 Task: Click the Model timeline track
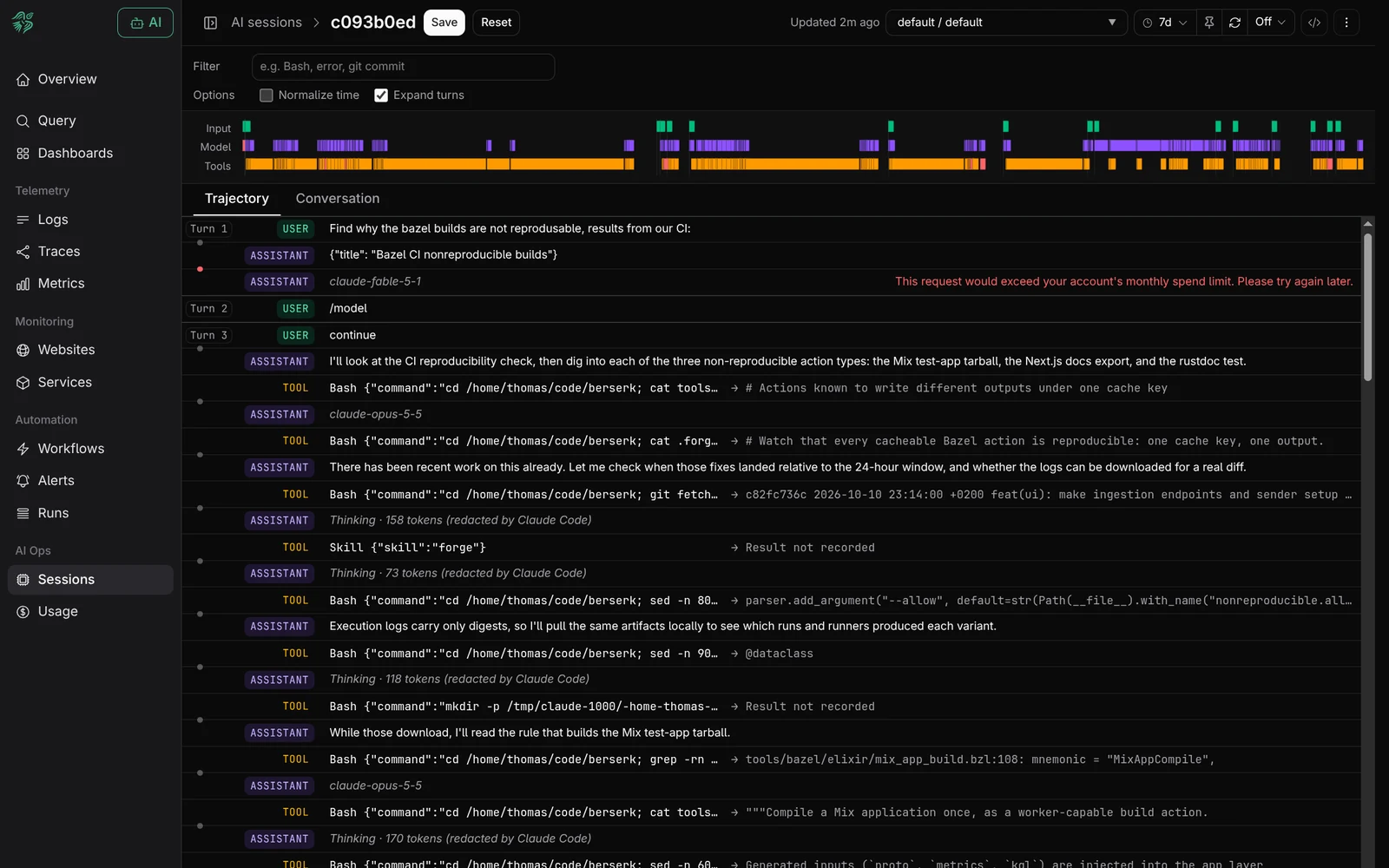803,146
